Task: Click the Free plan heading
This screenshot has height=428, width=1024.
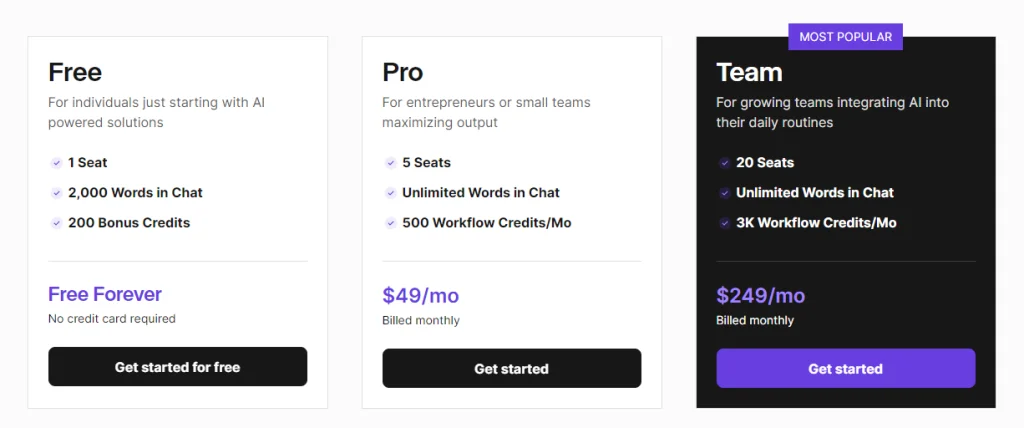Action: pos(75,72)
